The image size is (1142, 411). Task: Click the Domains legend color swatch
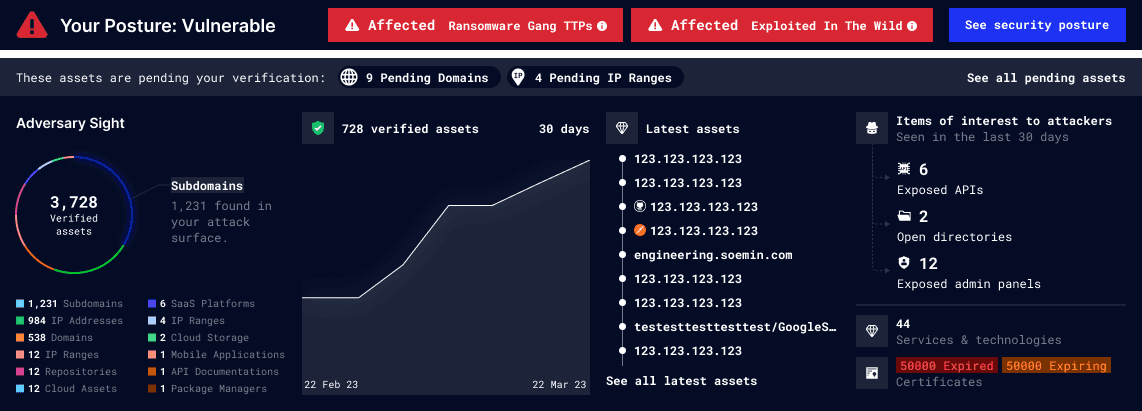pos(20,337)
